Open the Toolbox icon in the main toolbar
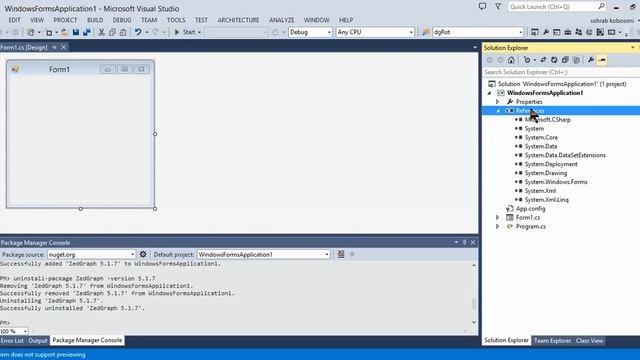The image size is (640, 360). click(x=568, y=32)
